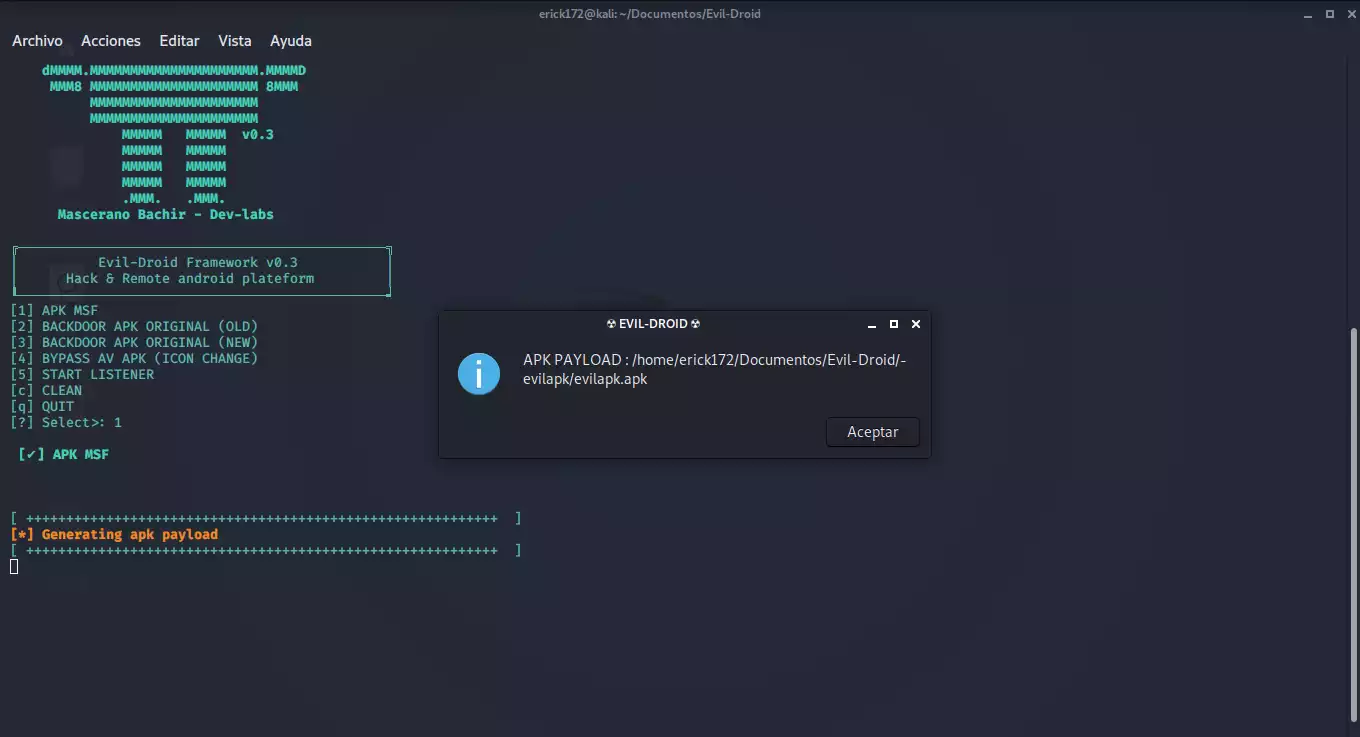Open the Acciones menu
This screenshot has width=1360, height=737.
tap(111, 41)
